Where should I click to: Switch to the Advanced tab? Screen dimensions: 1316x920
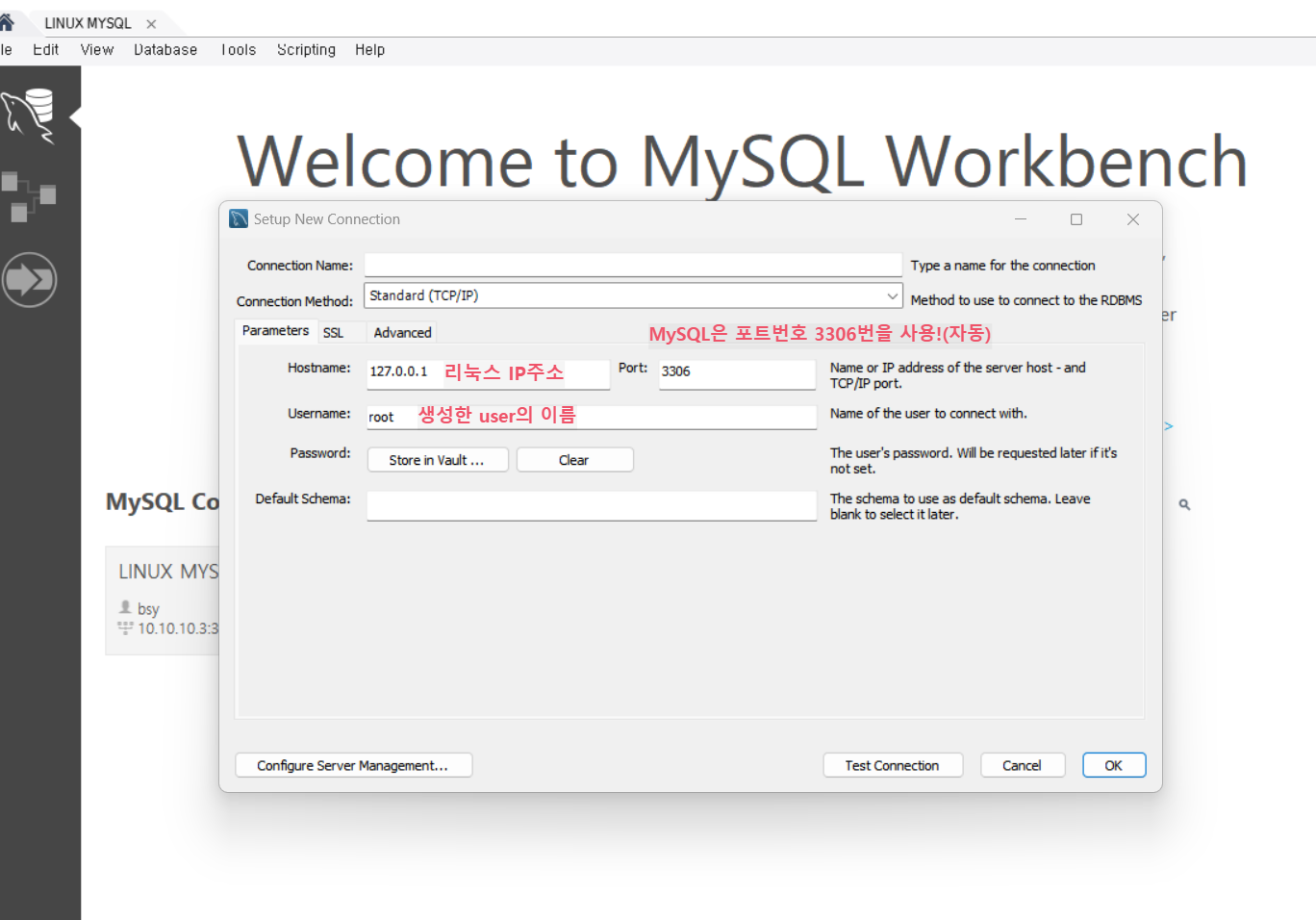pos(402,333)
